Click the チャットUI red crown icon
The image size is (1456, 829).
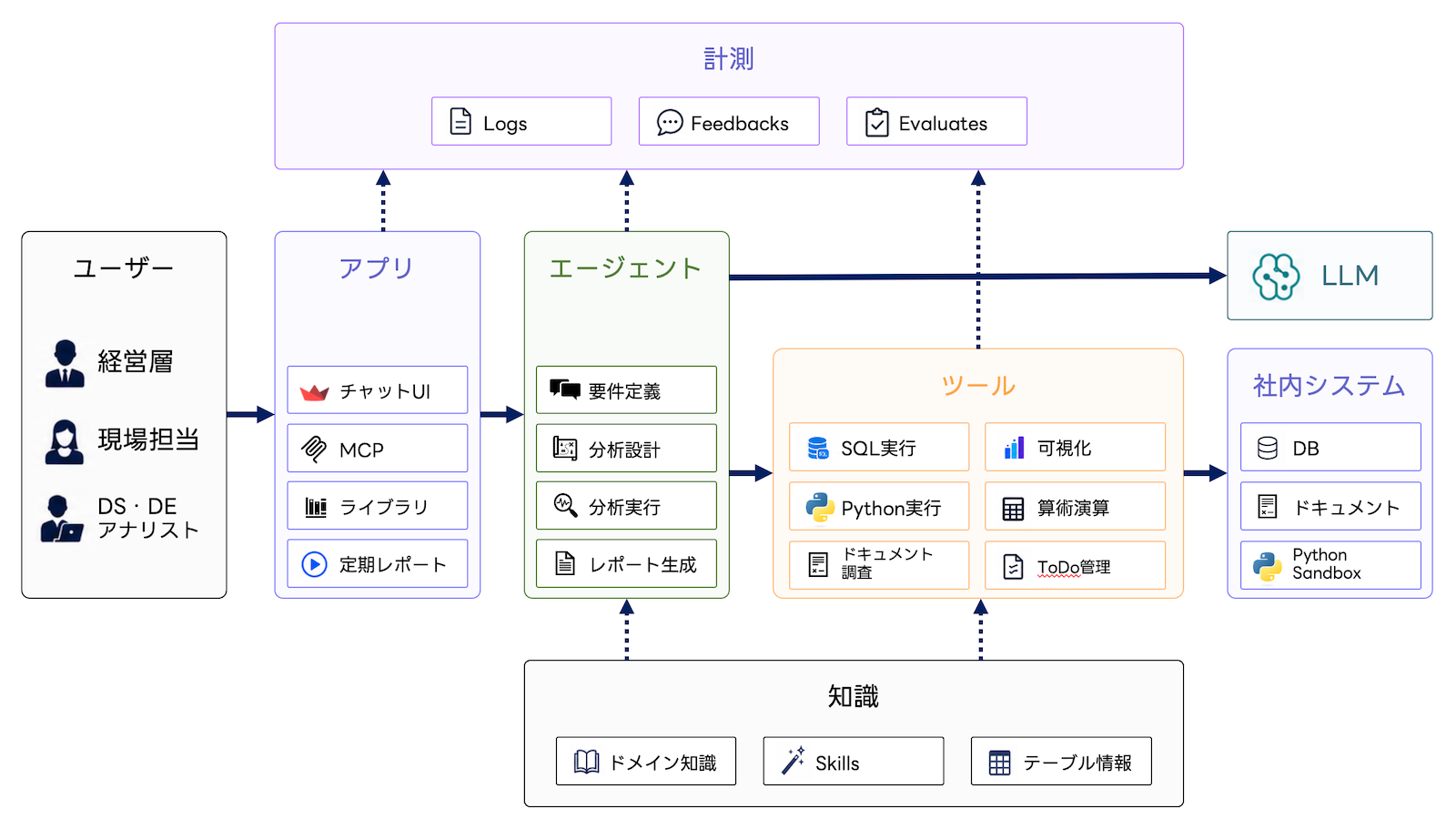point(314,392)
